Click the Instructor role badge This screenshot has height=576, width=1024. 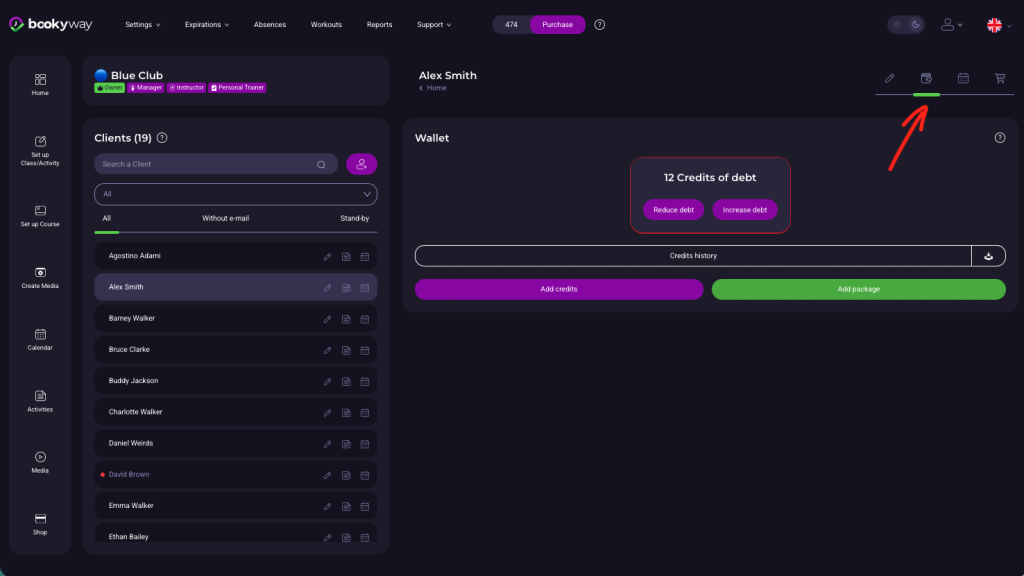coord(186,88)
